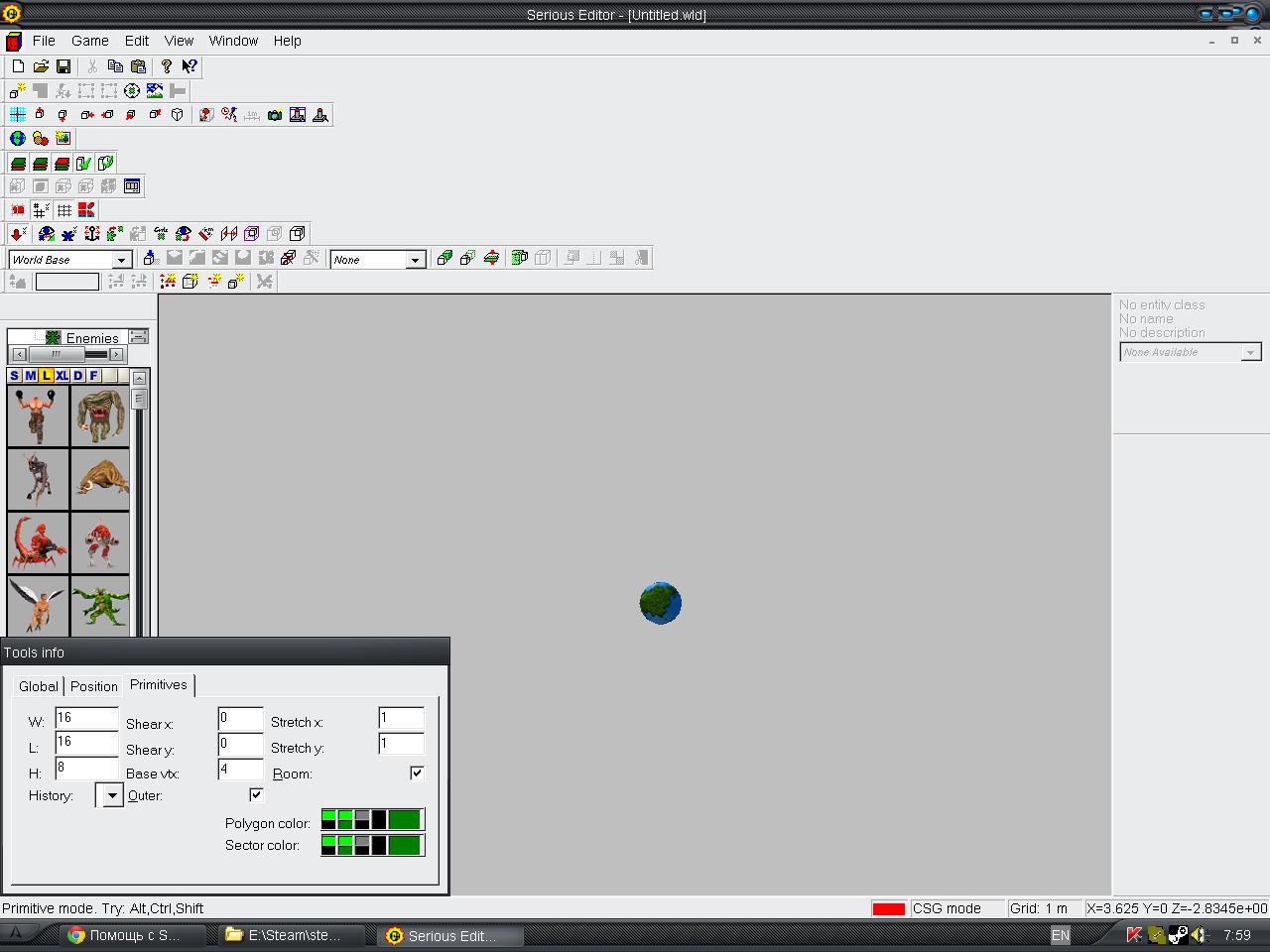Switch to the Position tab
Viewport: 1270px width, 952px height.
pos(94,686)
